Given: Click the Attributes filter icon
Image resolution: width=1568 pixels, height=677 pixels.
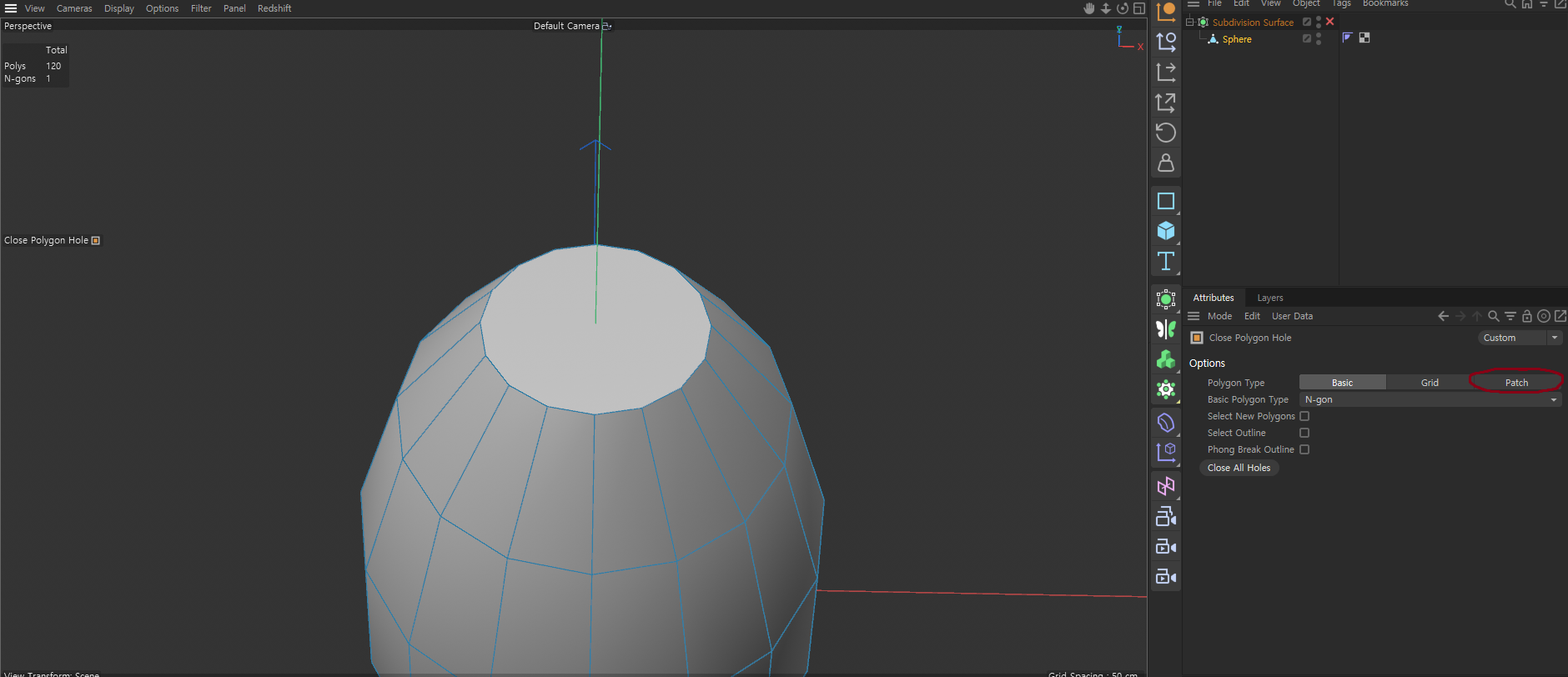Looking at the screenshot, I should [x=1510, y=316].
